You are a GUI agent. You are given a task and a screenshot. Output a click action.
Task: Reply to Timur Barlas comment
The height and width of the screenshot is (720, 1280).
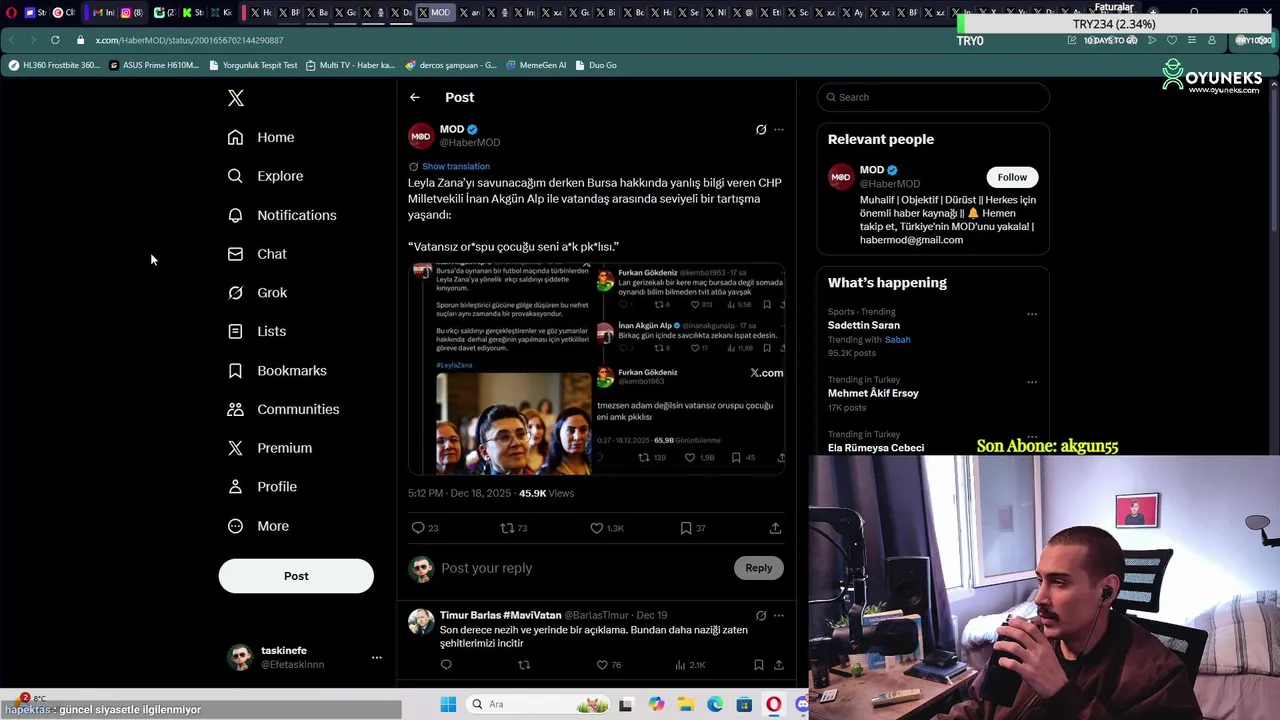446,665
